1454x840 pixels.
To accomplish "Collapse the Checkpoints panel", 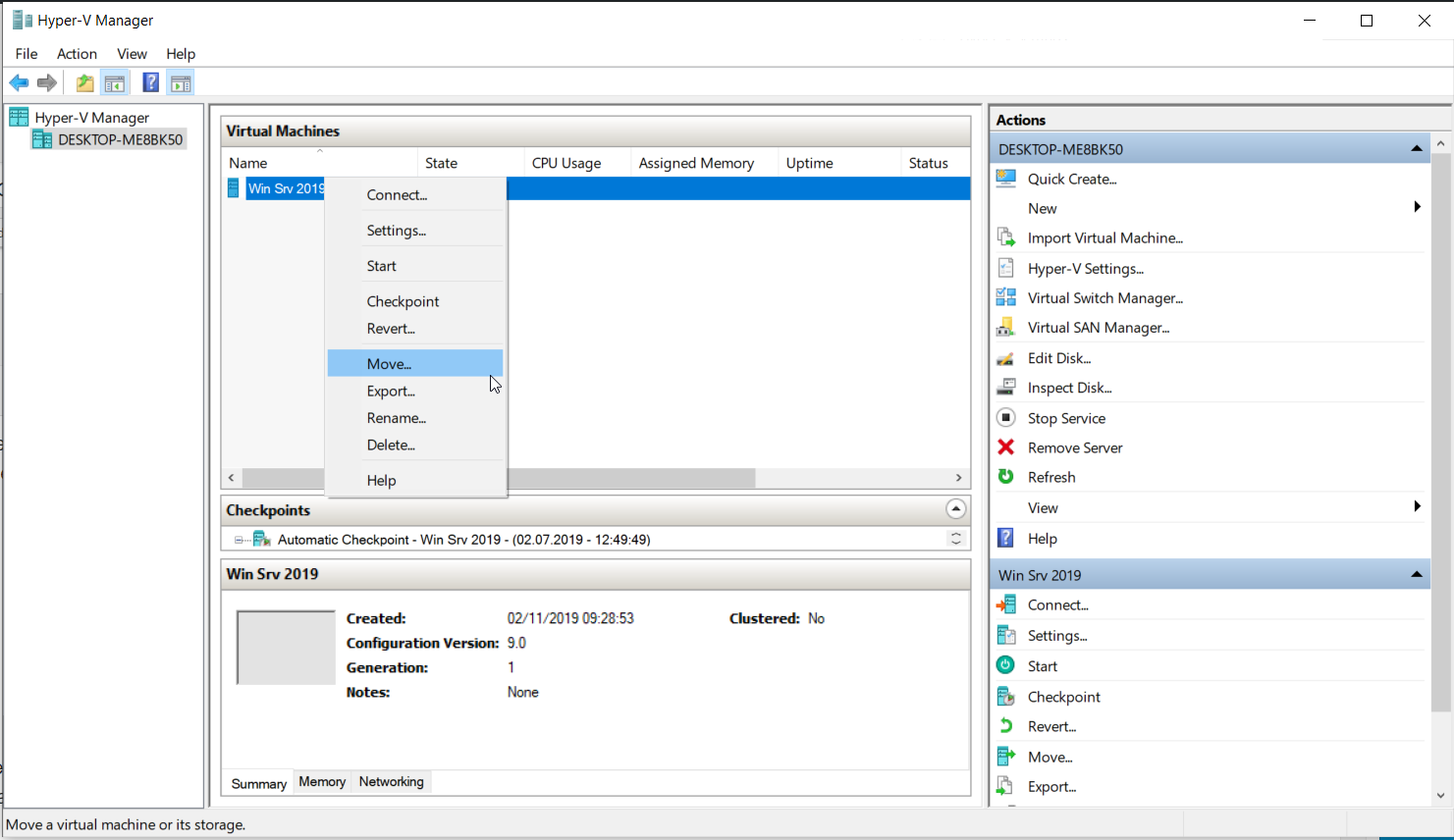I will point(955,509).
